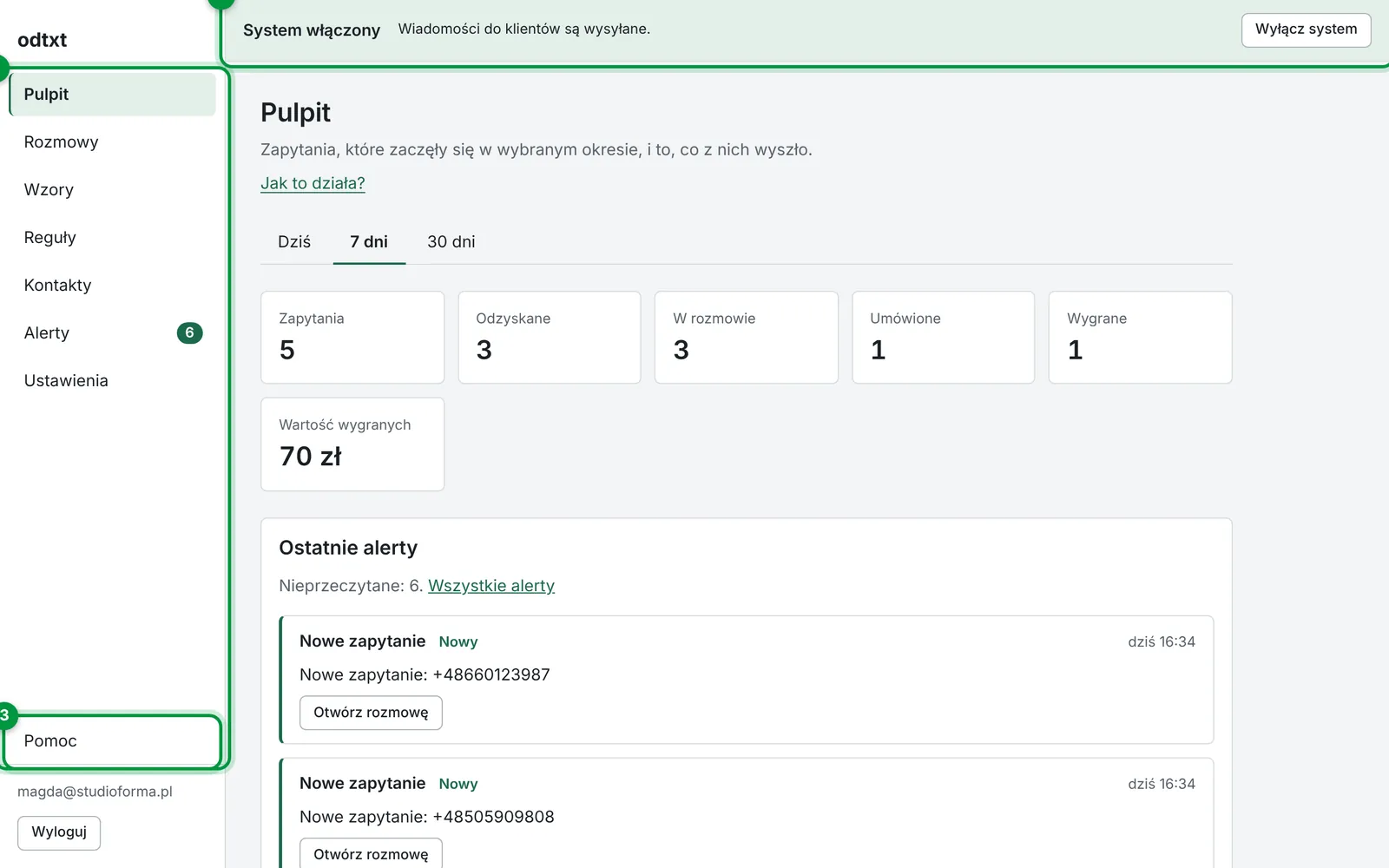The image size is (1389, 868).
Task: Select the 7 dni tab
Action: point(369,242)
